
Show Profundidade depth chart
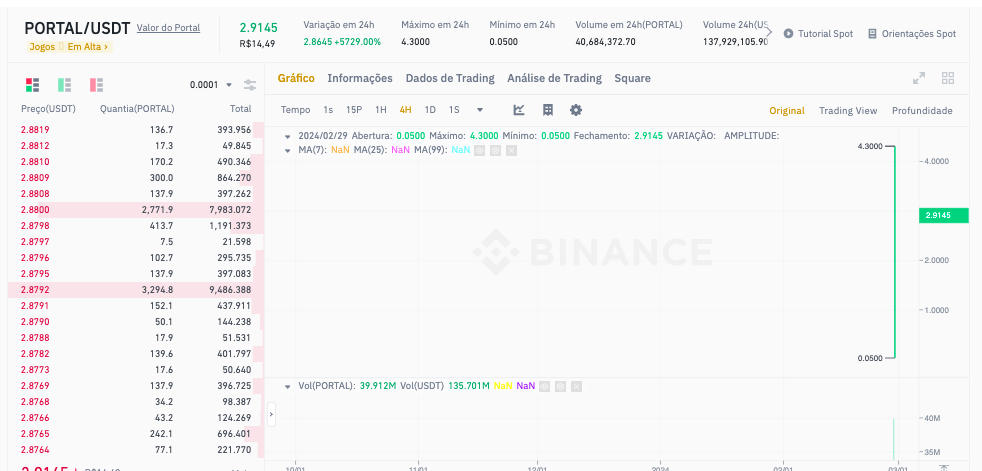pos(923,111)
